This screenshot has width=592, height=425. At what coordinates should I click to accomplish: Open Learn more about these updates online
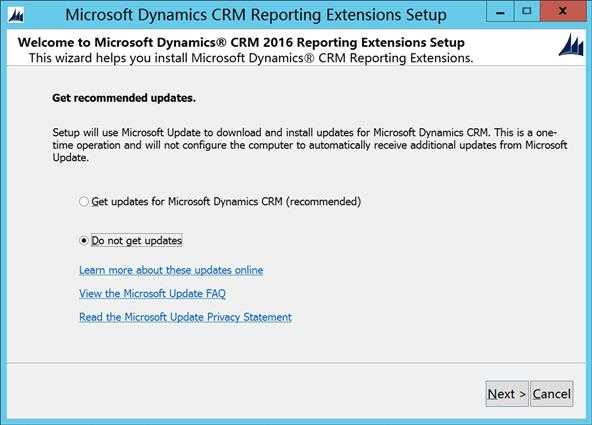[171, 270]
